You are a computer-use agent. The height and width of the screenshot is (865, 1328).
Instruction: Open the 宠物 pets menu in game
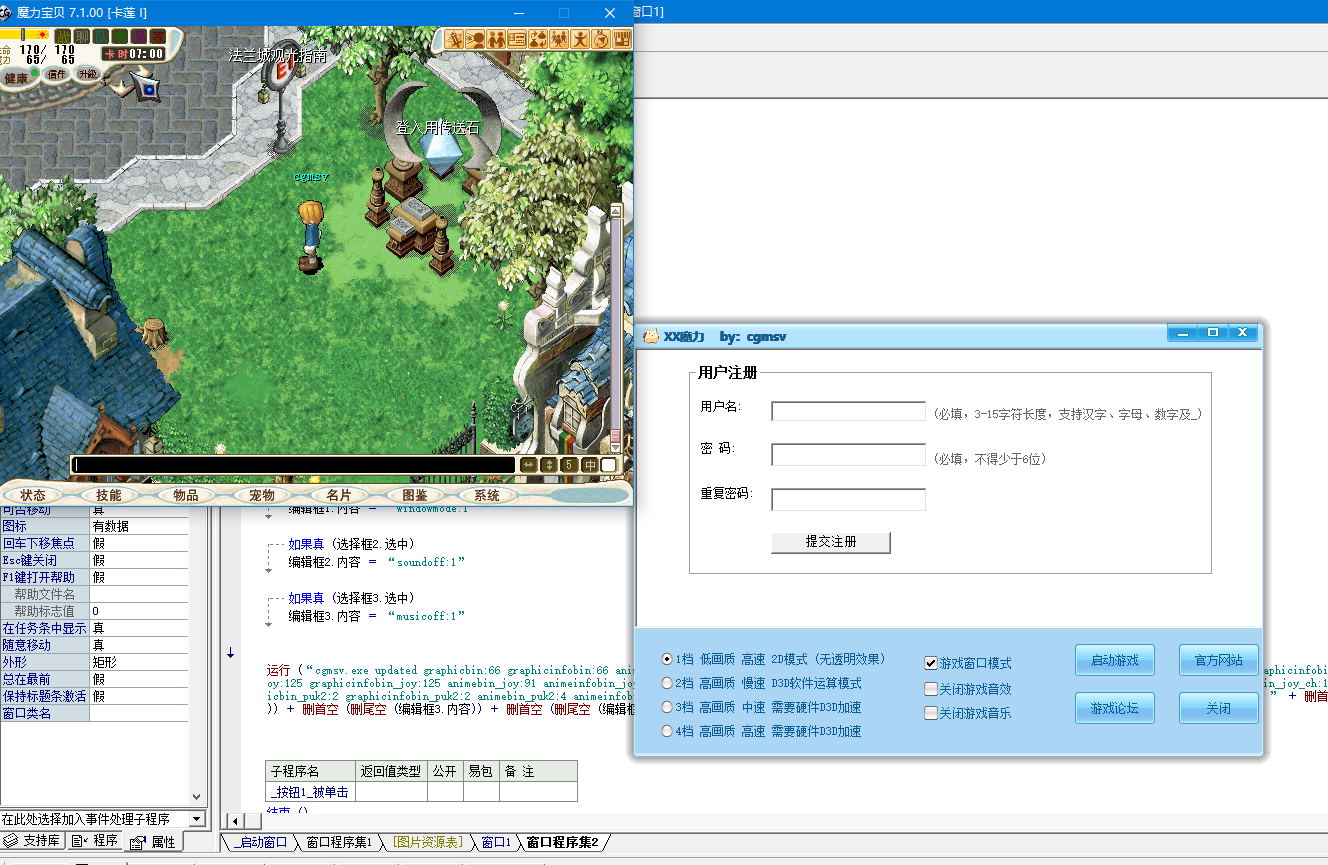pos(262,495)
